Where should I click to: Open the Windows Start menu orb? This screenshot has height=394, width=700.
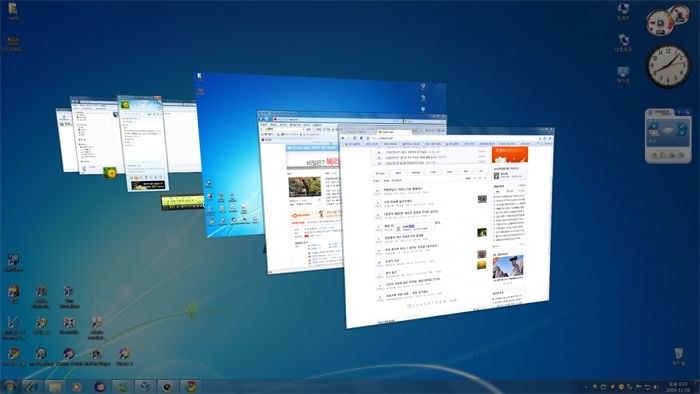(10, 386)
